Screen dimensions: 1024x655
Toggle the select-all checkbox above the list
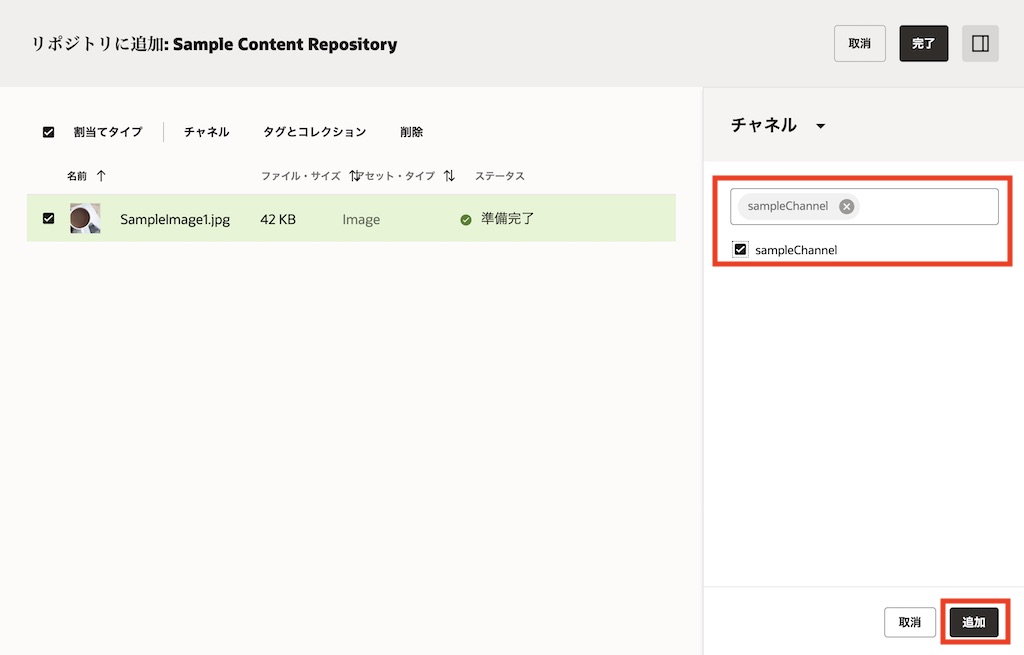(48, 132)
